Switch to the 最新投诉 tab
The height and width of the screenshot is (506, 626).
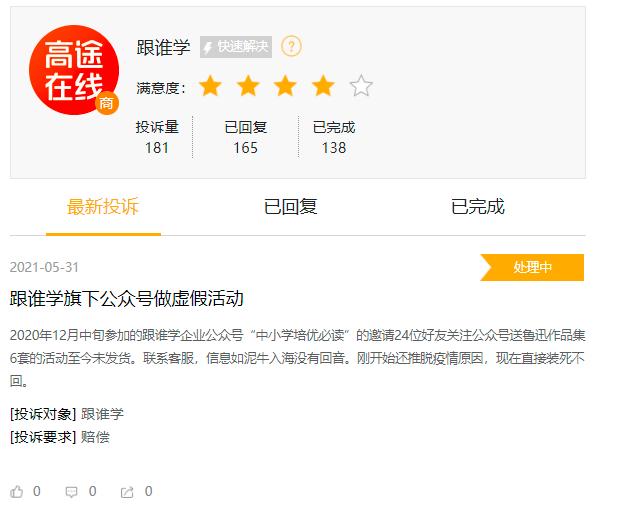click(x=103, y=206)
